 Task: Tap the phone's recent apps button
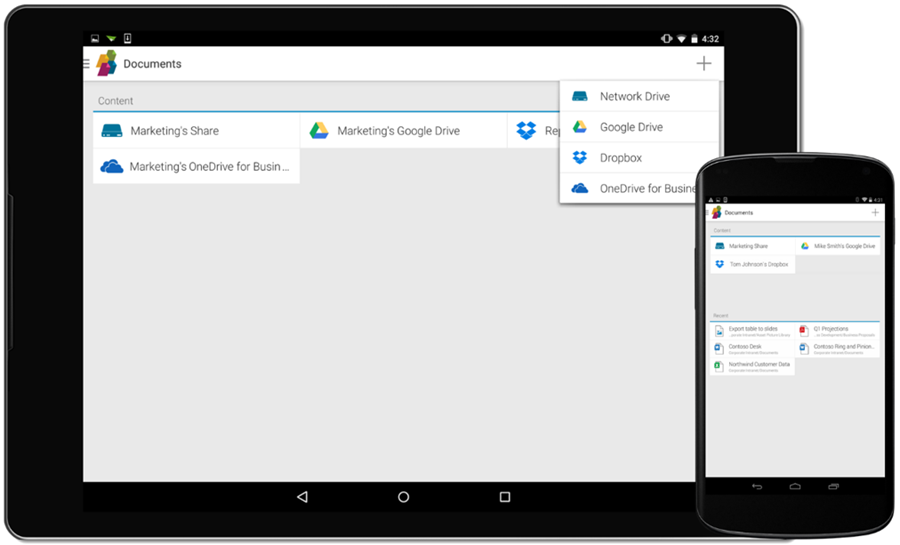click(x=833, y=486)
